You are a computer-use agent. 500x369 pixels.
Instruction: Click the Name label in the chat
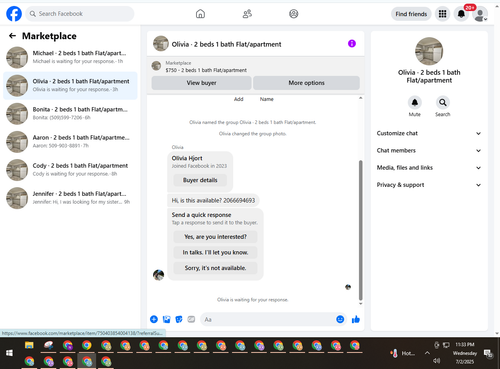click(267, 99)
